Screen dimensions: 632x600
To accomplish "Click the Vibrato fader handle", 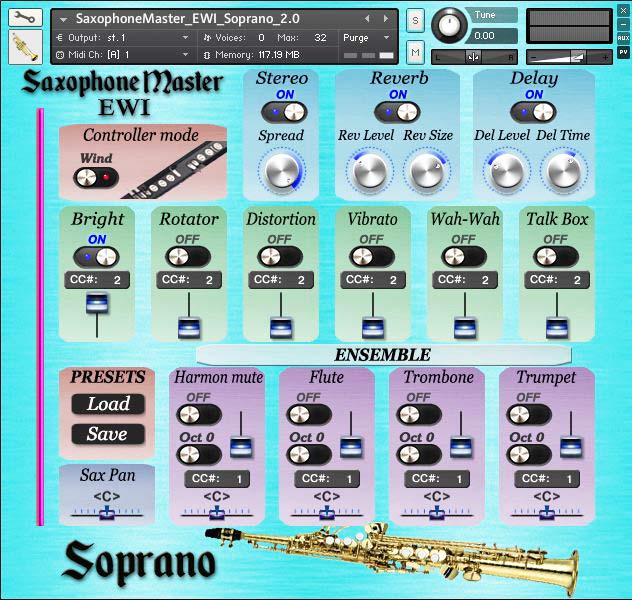I will 373,328.
